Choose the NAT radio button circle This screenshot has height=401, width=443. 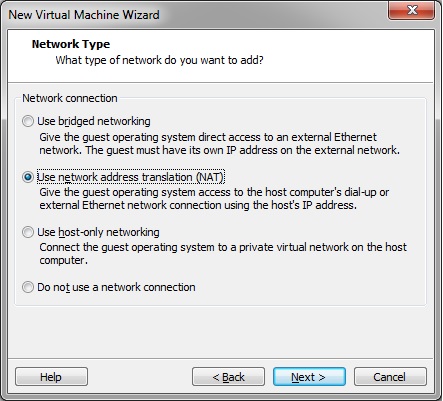click(28, 177)
